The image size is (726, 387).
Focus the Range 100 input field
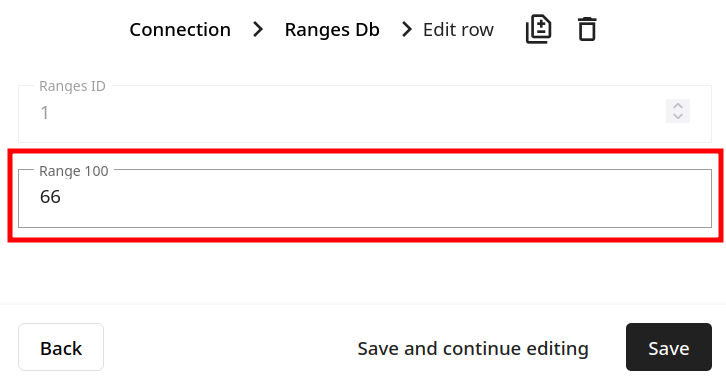365,198
